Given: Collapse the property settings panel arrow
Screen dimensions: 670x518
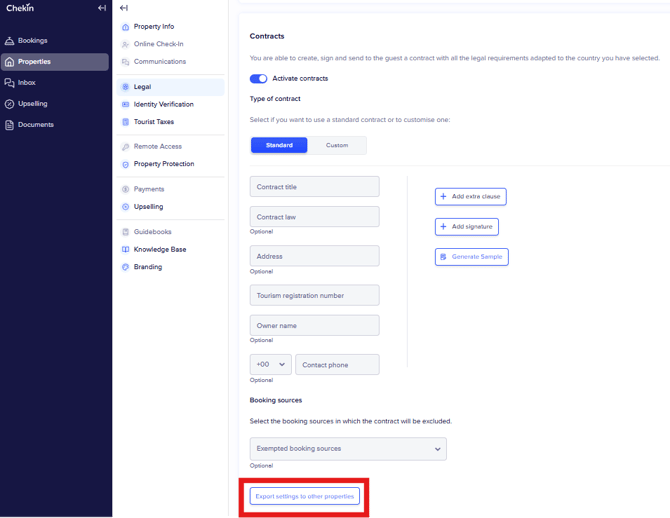Looking at the screenshot, I should (x=124, y=8).
